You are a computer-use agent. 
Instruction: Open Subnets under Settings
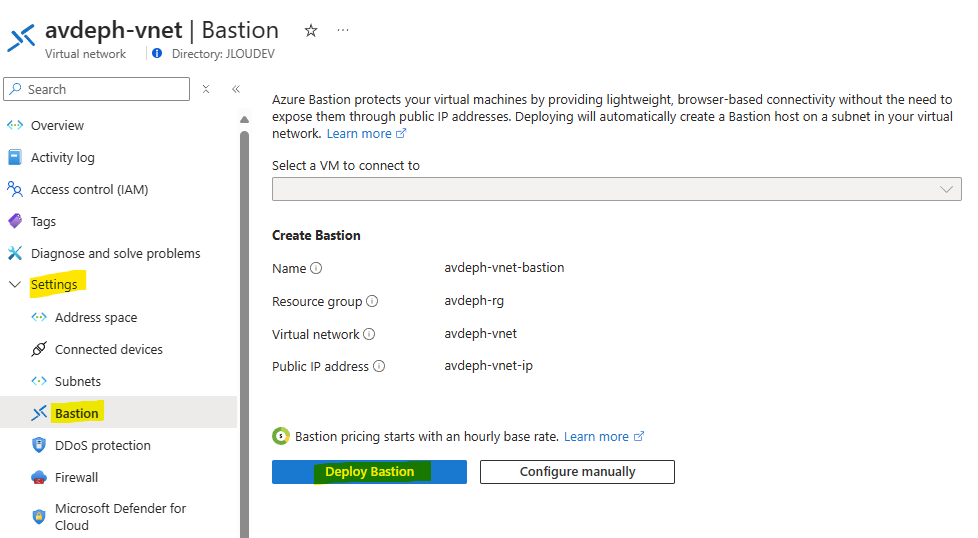(78, 381)
